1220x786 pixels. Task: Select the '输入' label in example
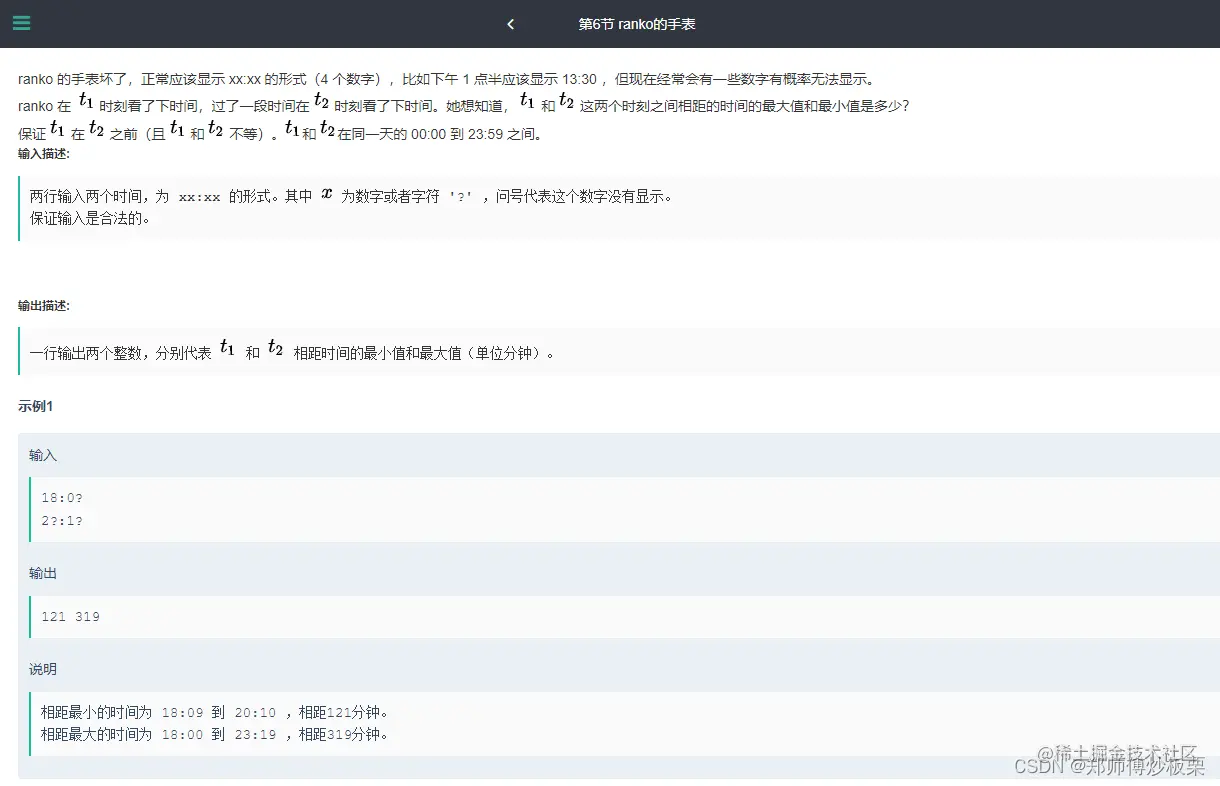coord(43,455)
